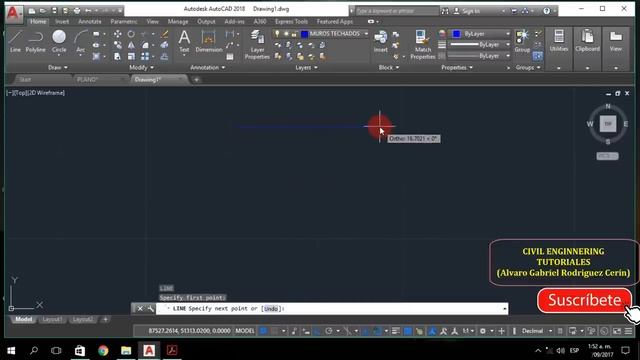640x360 pixels.
Task: Click the Undo command option
Action: [271, 309]
